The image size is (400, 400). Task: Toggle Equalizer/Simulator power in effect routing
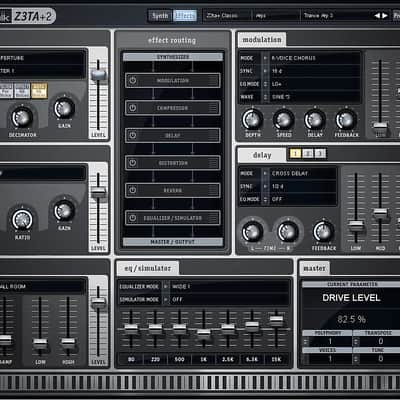click(x=133, y=218)
